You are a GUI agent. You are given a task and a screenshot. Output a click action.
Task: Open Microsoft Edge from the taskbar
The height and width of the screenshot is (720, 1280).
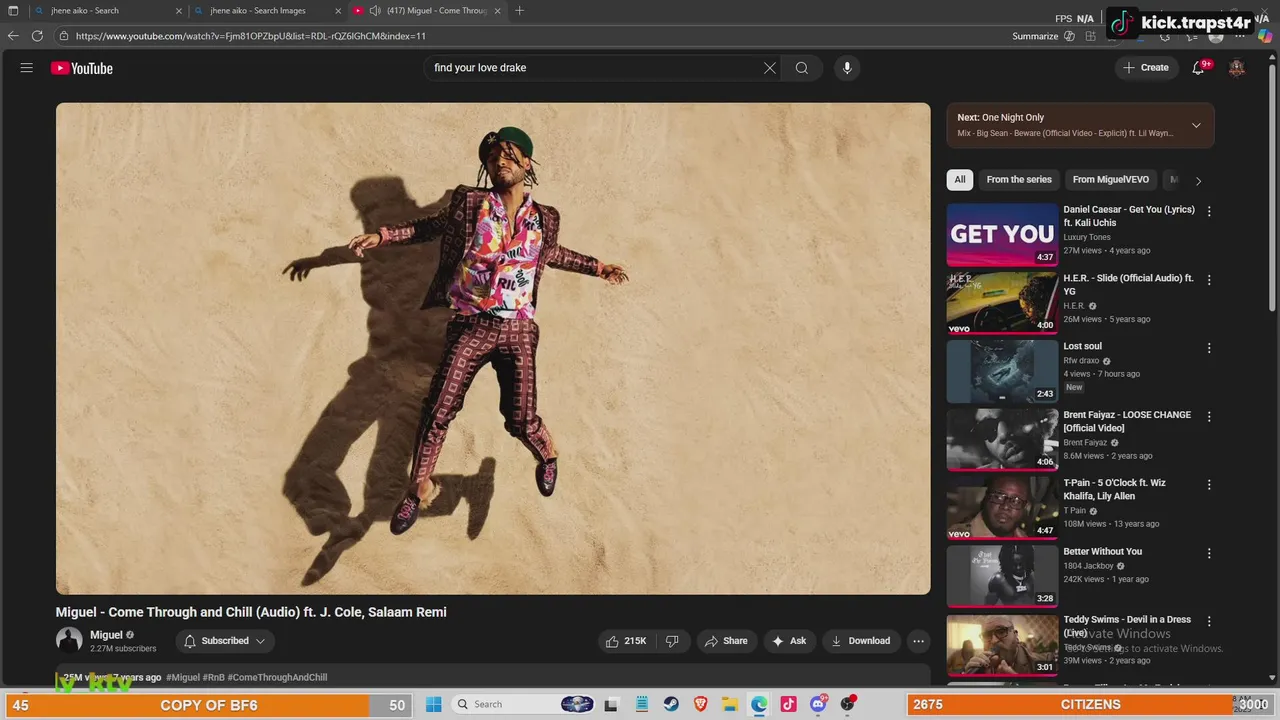759,704
